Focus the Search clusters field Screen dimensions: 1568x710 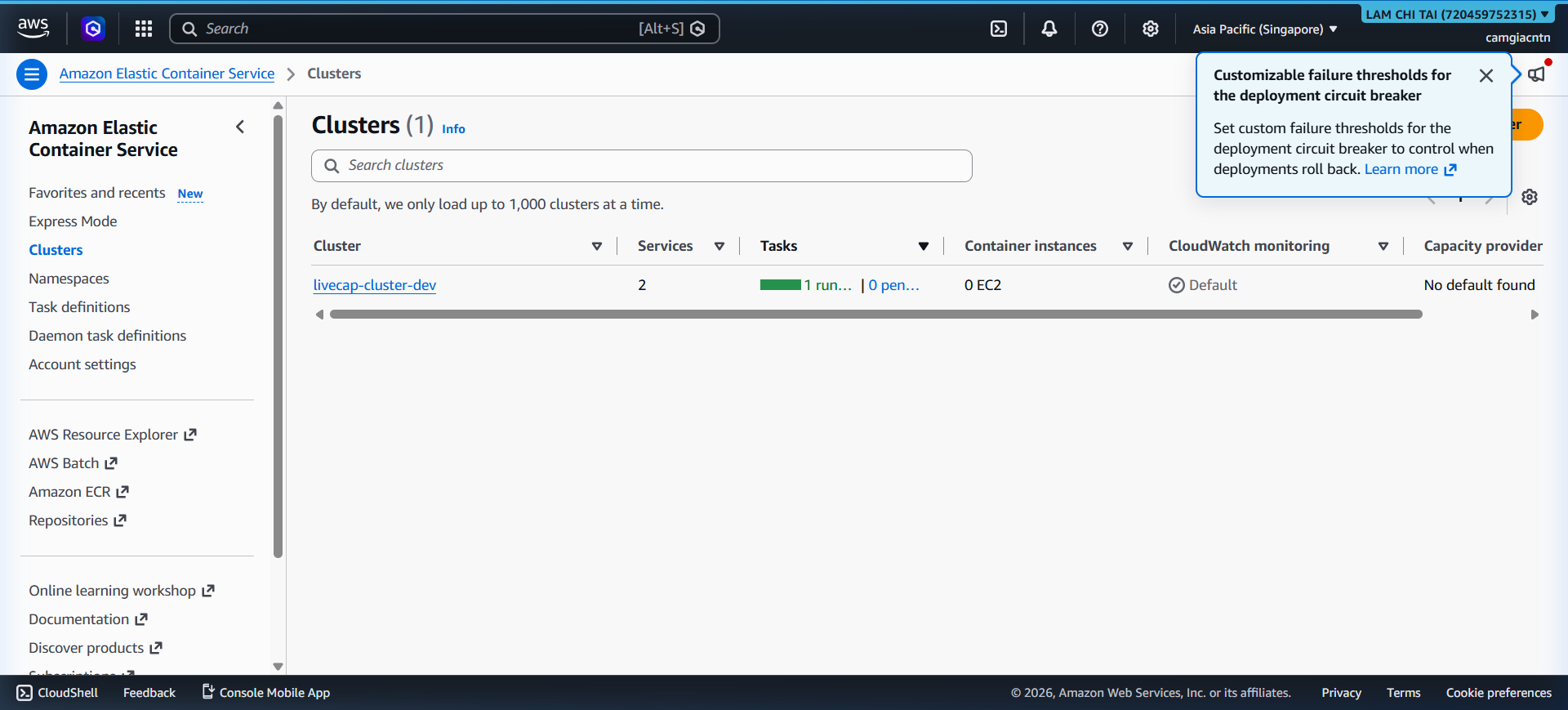coord(642,166)
